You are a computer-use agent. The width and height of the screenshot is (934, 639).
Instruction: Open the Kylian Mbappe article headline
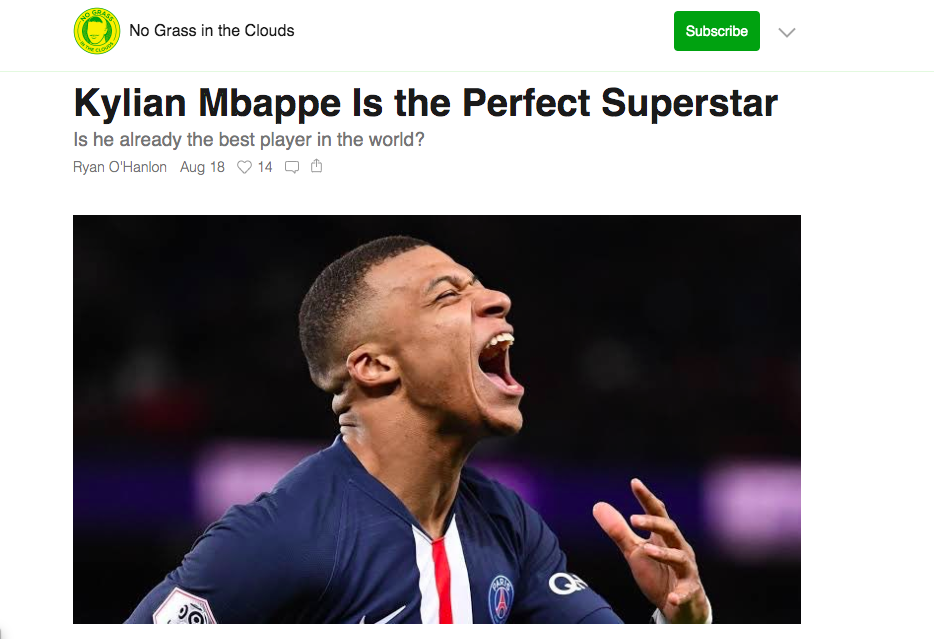pyautogui.click(x=425, y=103)
